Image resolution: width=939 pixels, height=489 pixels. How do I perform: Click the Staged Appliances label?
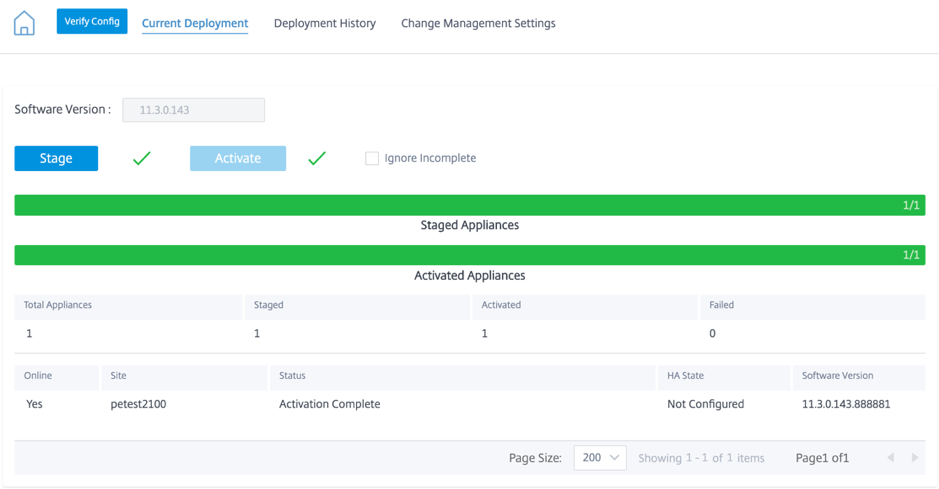(470, 225)
